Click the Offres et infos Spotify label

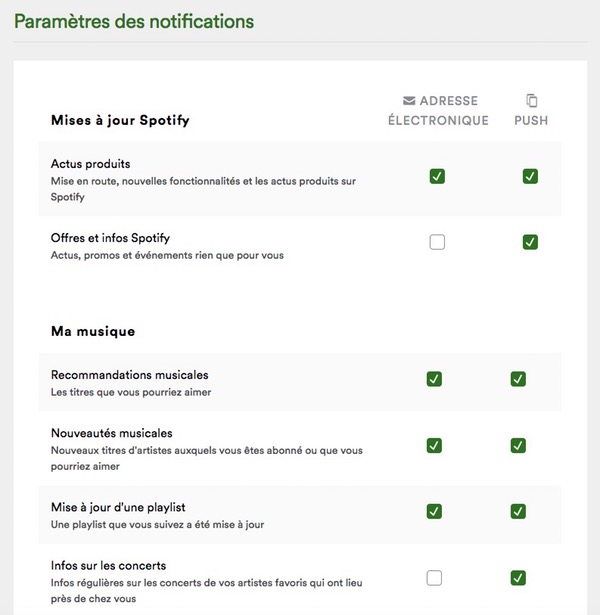(110, 238)
